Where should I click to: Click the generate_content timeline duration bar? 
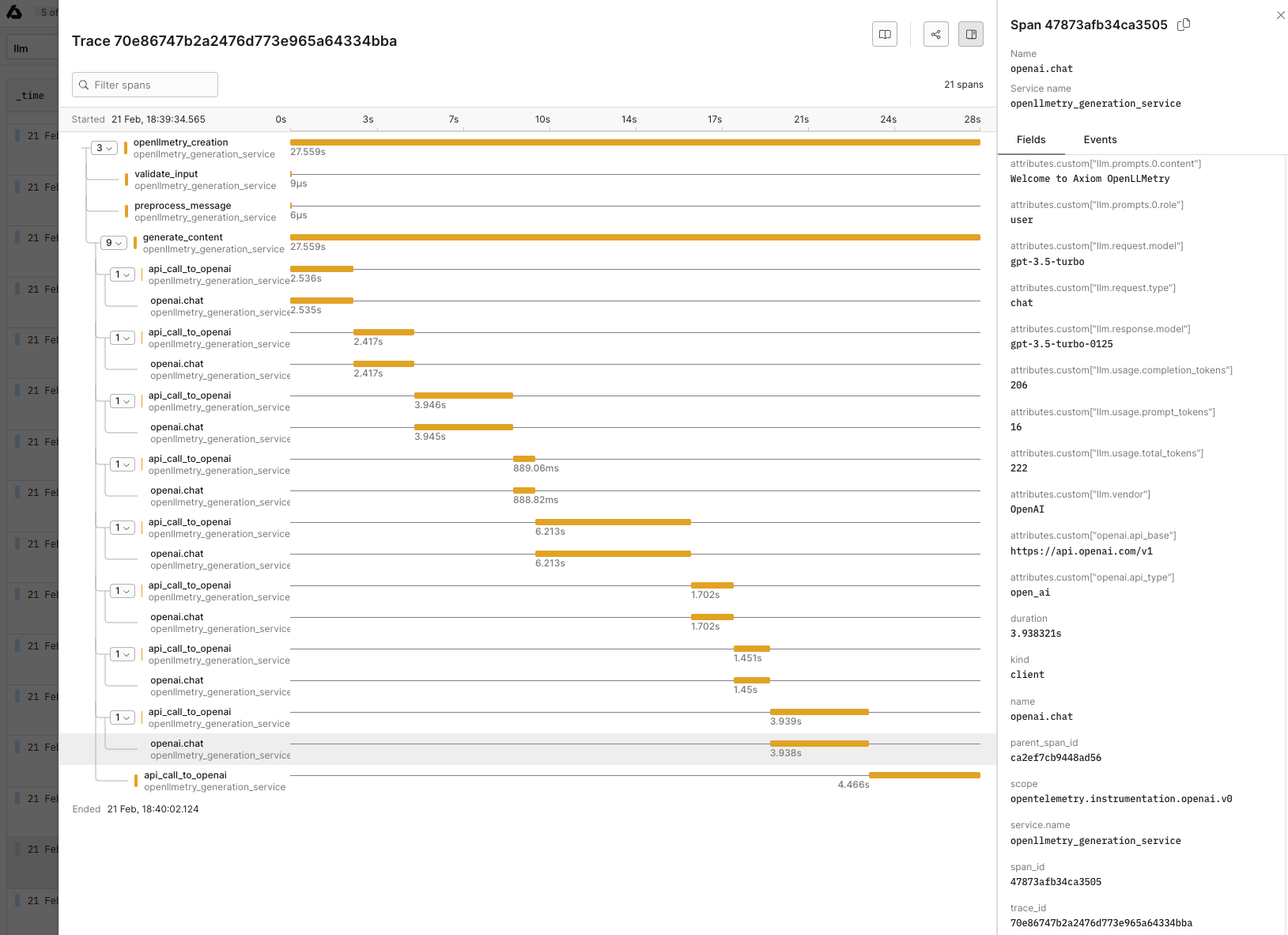(x=635, y=237)
